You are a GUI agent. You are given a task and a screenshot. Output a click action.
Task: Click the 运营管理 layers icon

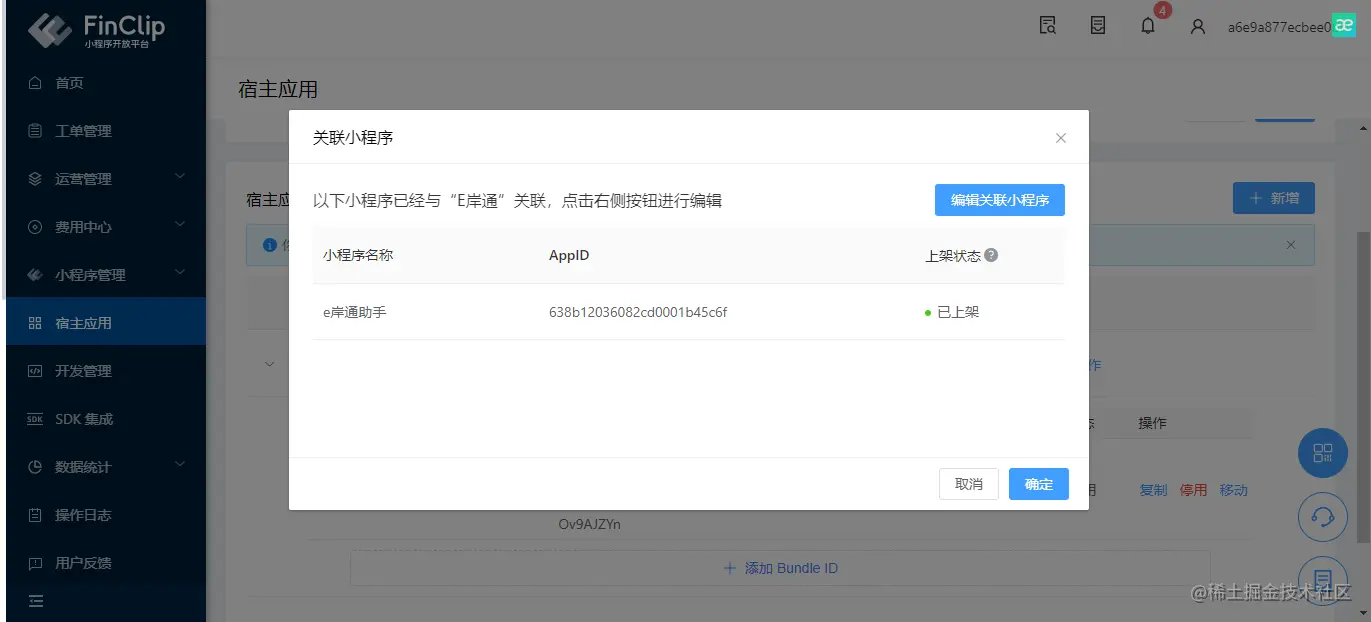point(35,179)
